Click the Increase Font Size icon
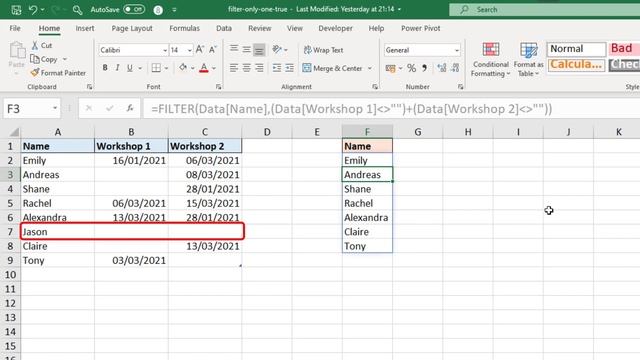This screenshot has height=360, width=640. click(200, 50)
